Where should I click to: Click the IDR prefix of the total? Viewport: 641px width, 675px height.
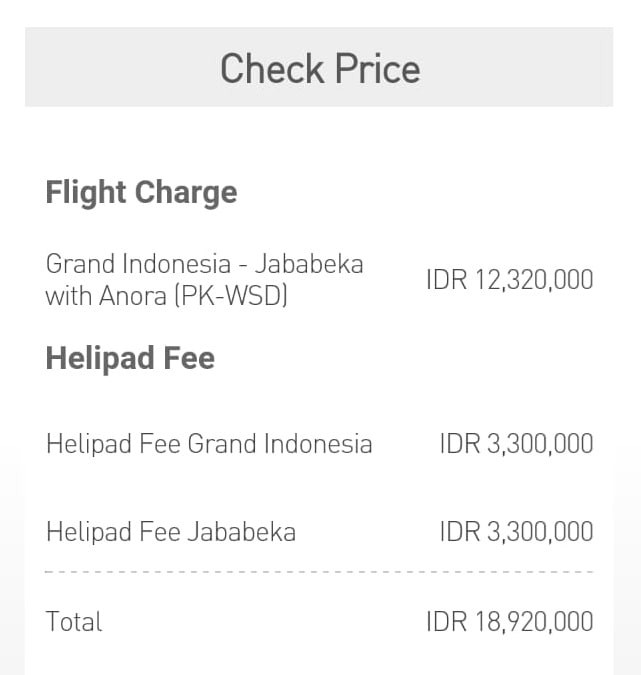click(x=446, y=622)
